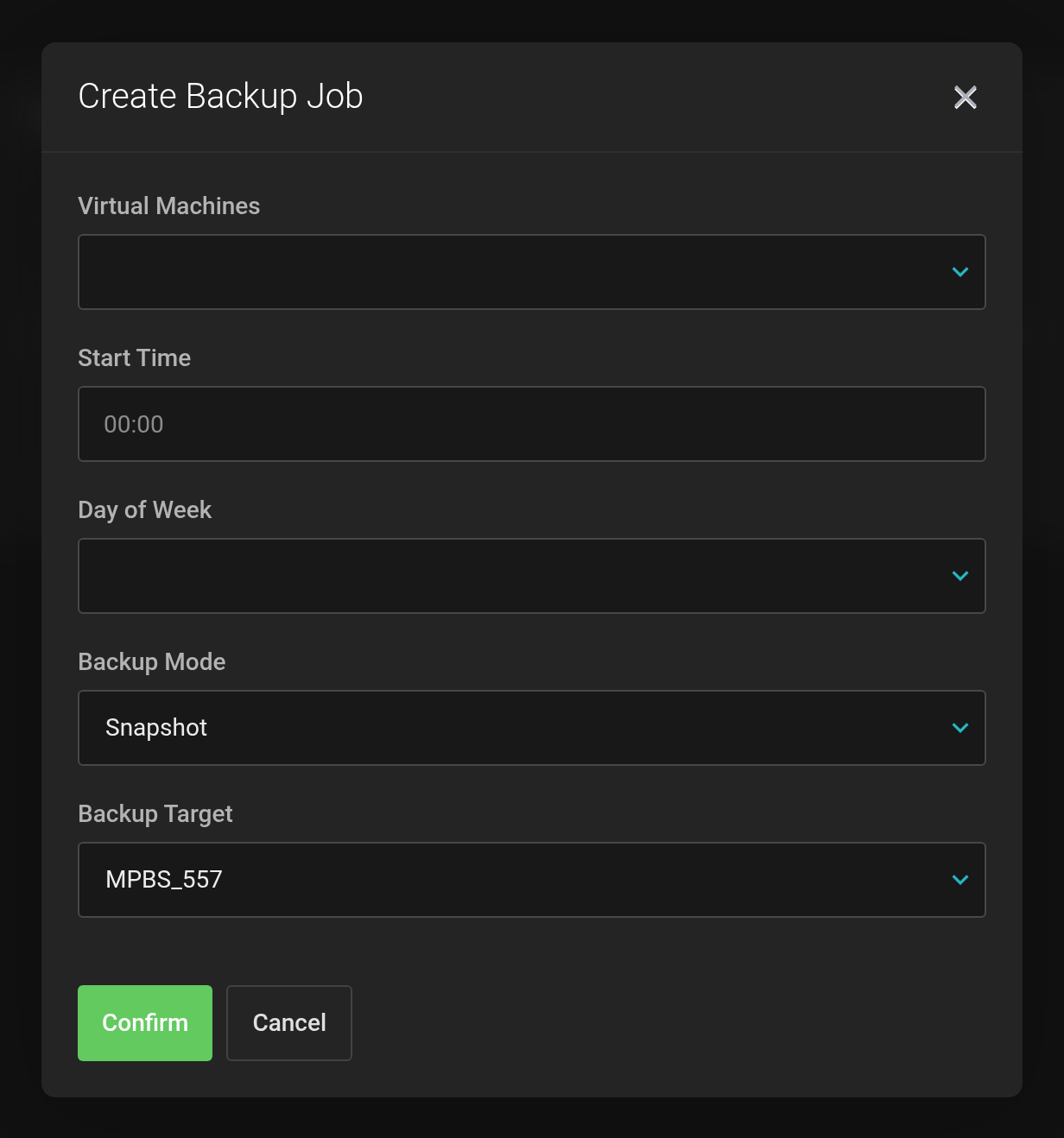1064x1138 pixels.
Task: Click the Backup Target label
Action: point(155,814)
